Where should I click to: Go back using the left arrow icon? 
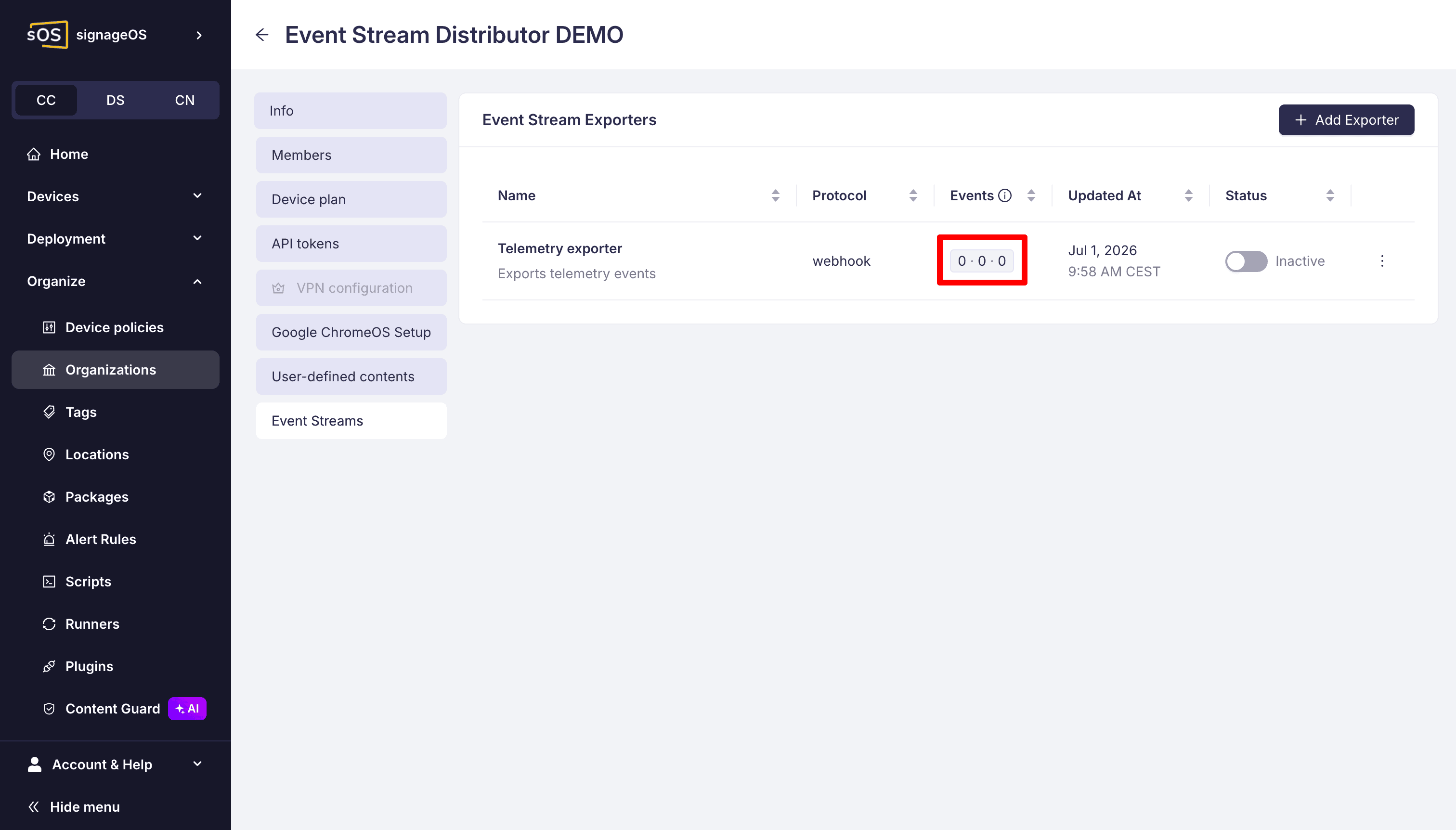261,35
